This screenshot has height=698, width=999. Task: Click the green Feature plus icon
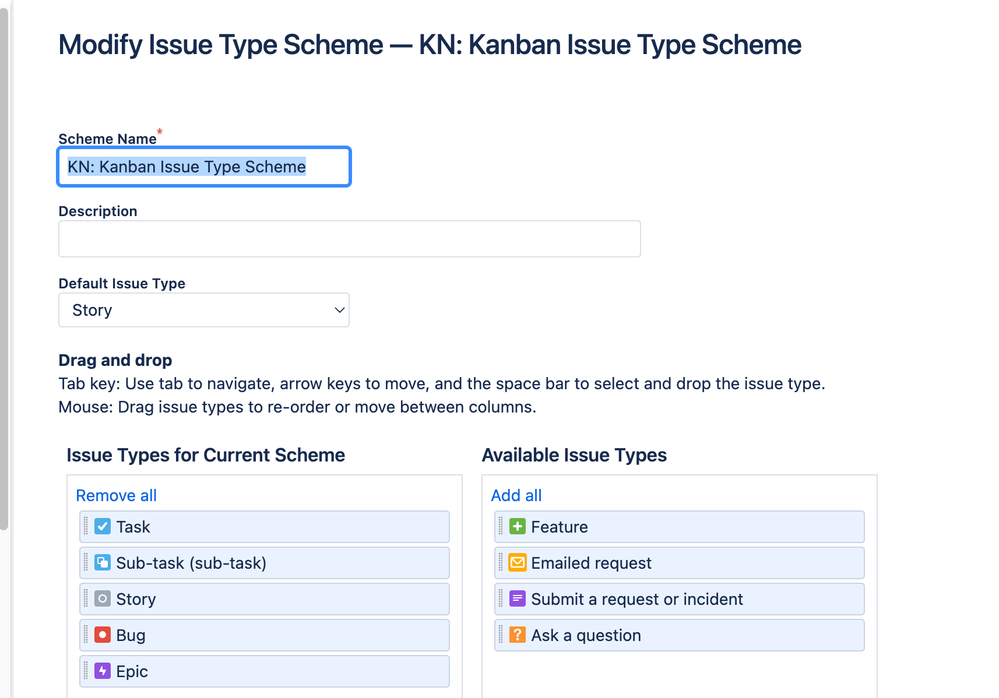coord(517,527)
